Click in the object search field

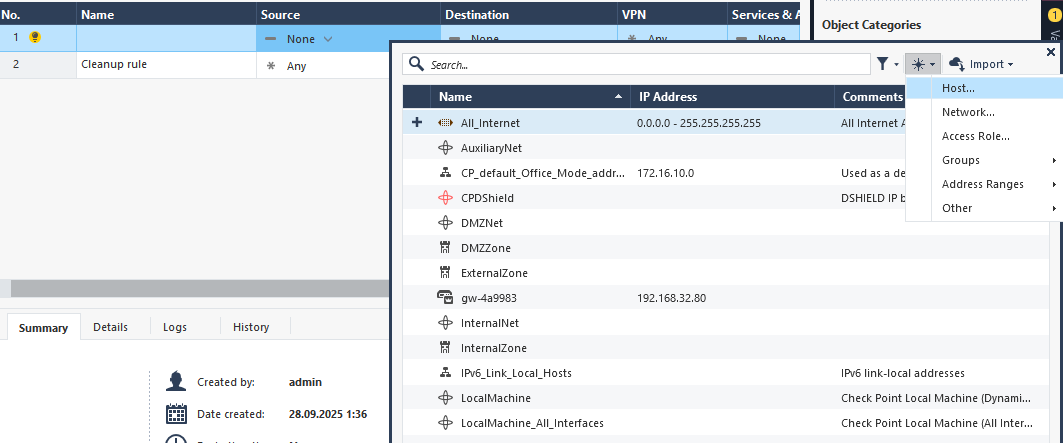coord(640,64)
